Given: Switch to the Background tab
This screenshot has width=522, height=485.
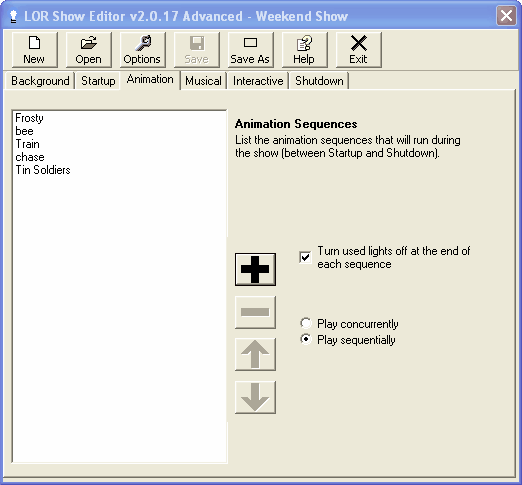Looking at the screenshot, I should point(40,81).
